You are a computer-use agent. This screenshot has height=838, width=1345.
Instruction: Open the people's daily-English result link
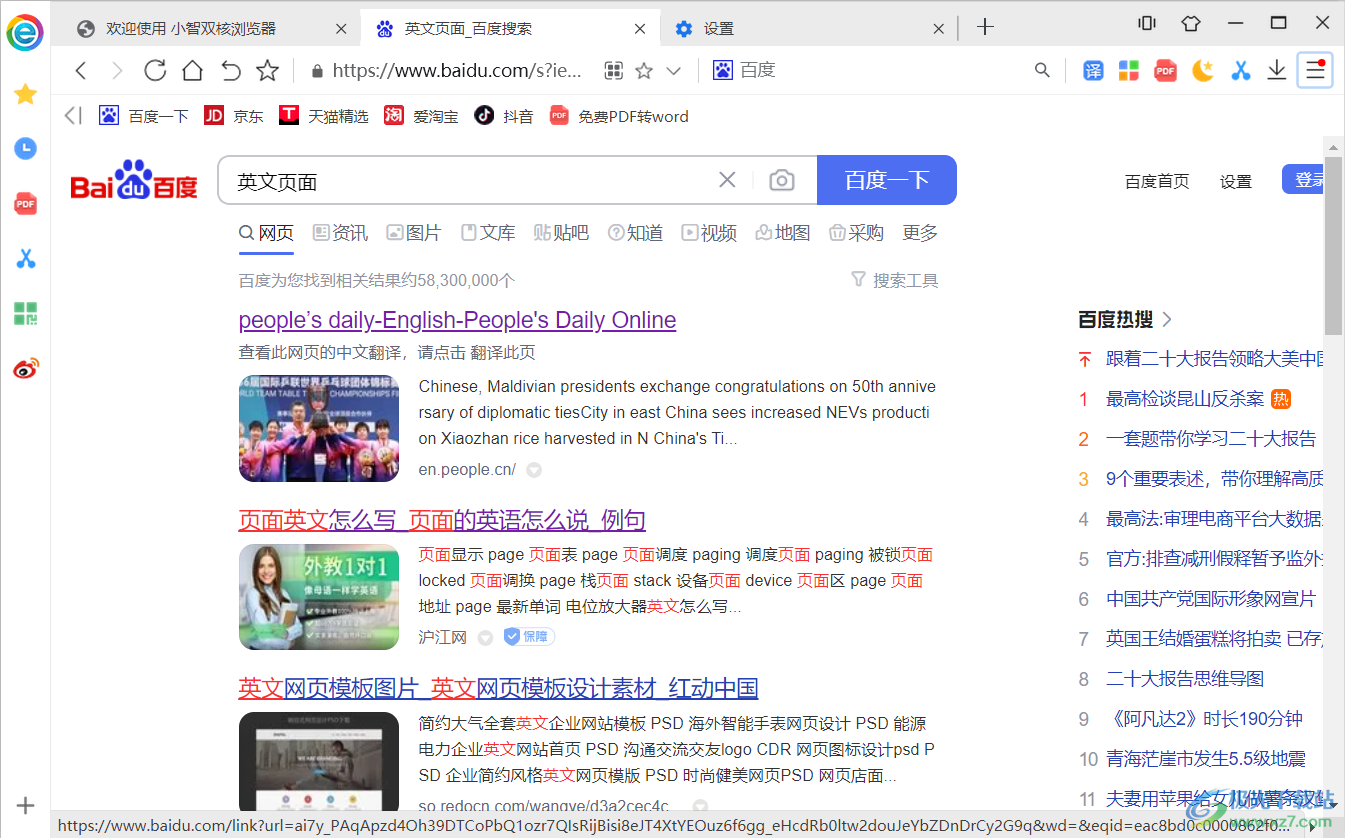coord(458,320)
